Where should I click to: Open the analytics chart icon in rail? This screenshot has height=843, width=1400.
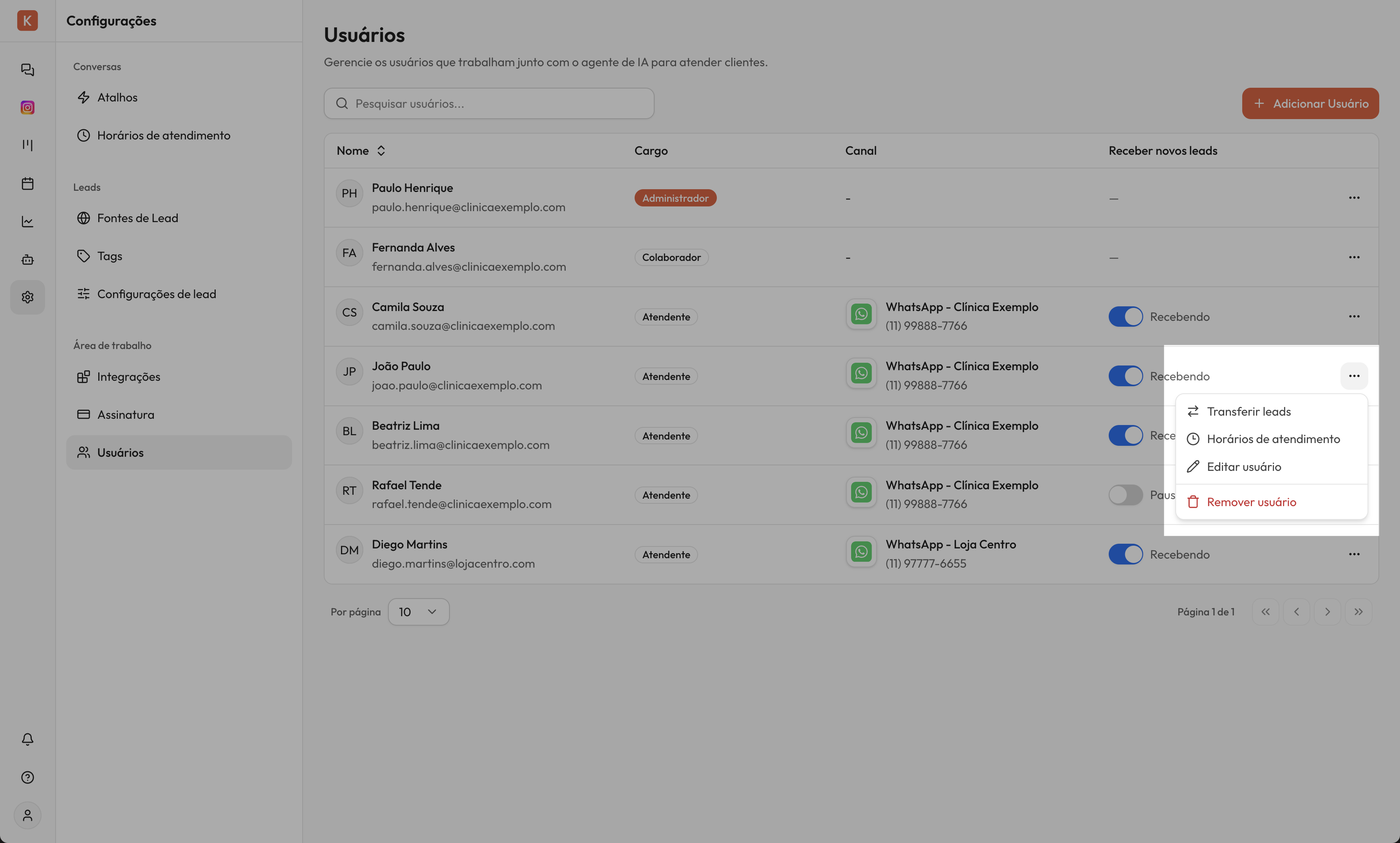[x=27, y=222]
